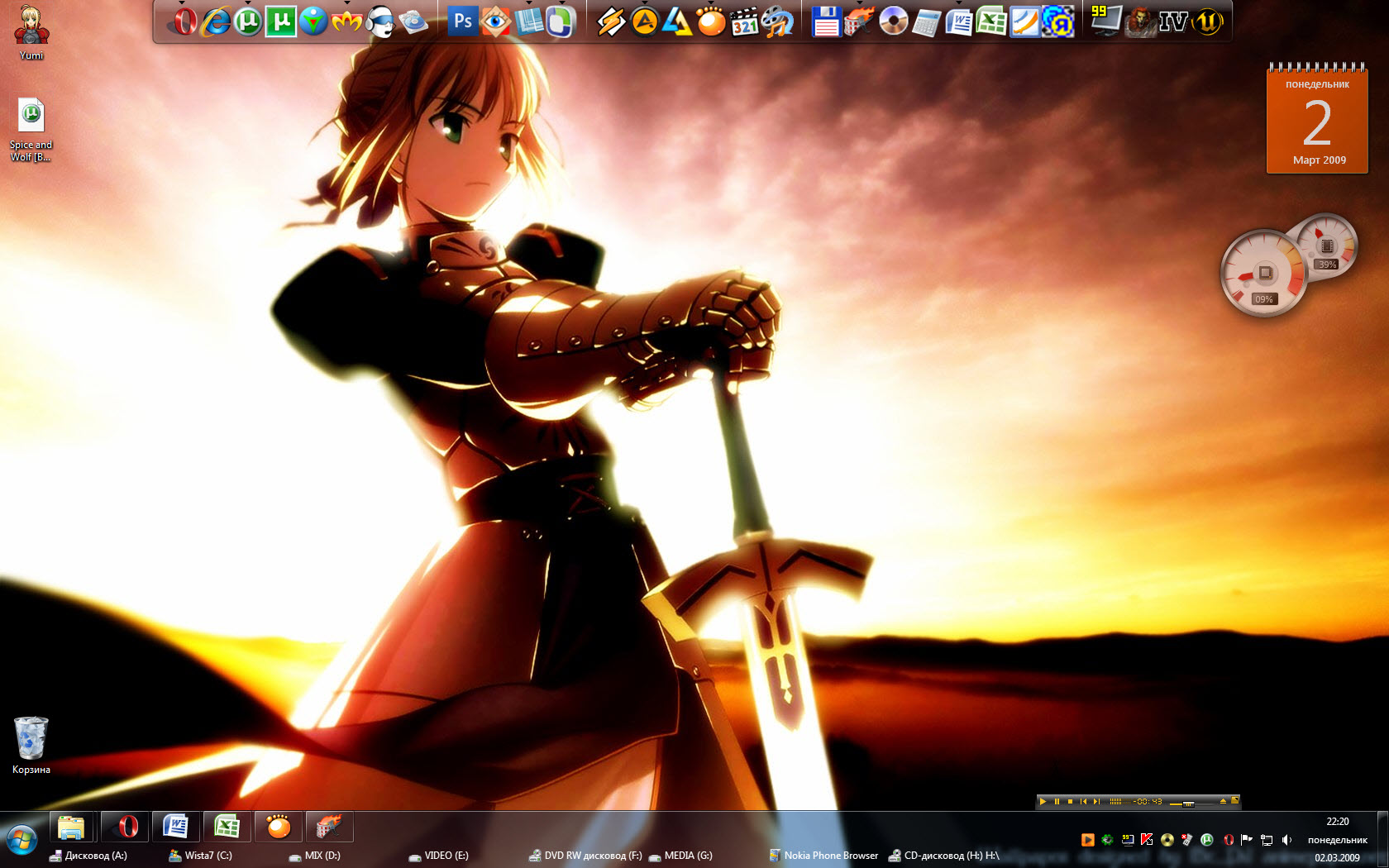Open Nokia Phone Browser link
The height and width of the screenshot is (868, 1389).
[823, 856]
